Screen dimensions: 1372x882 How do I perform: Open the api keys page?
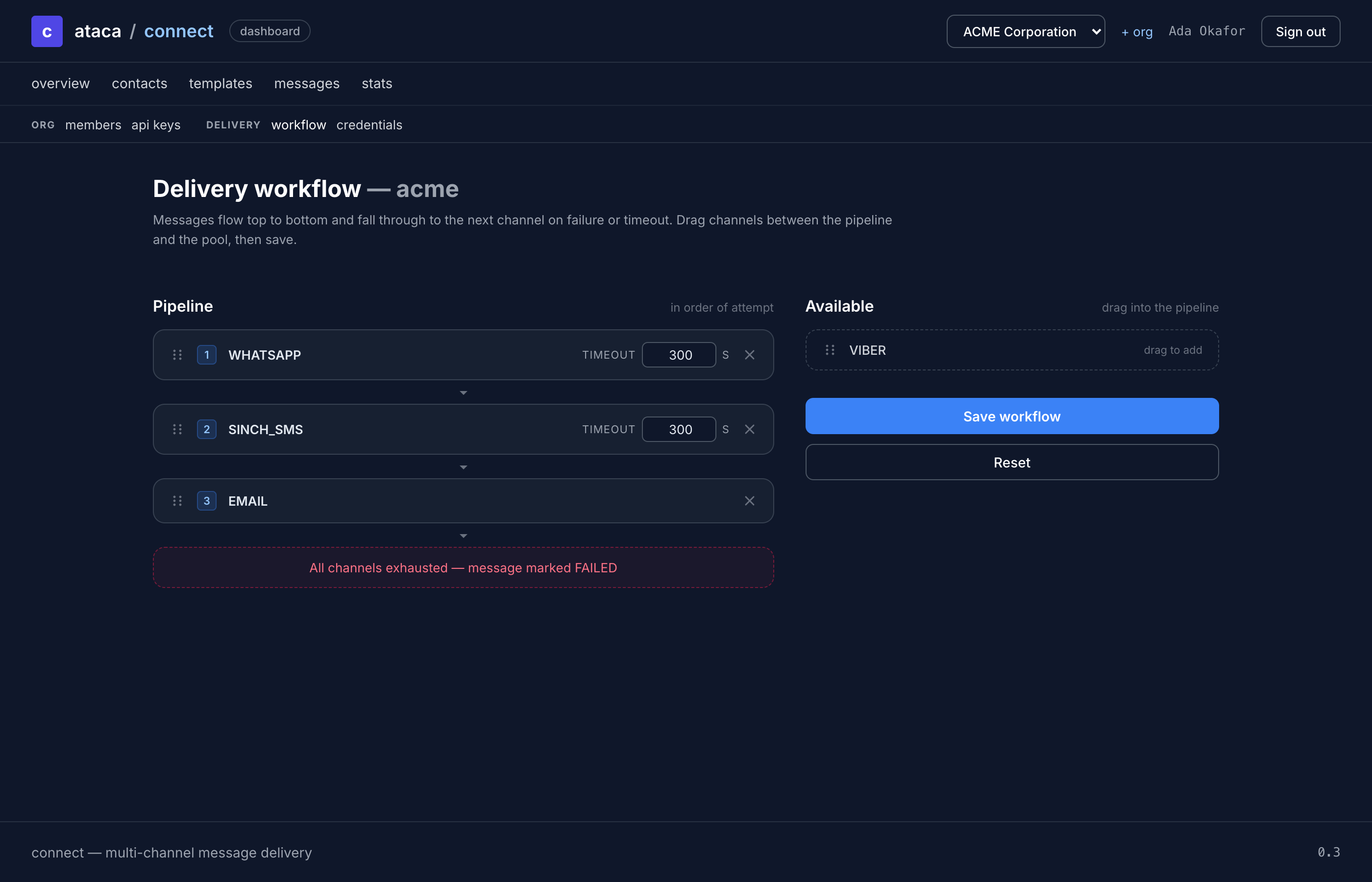click(x=156, y=125)
